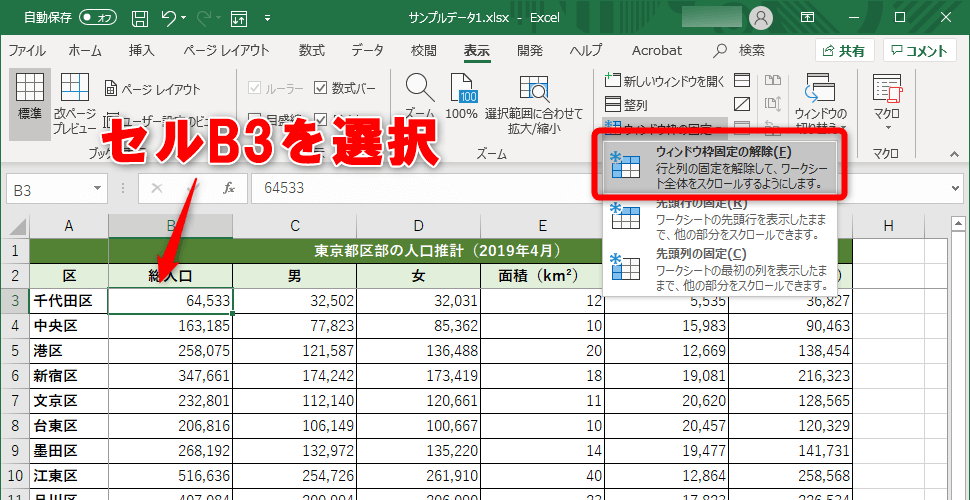Viewport: 970px width, 500px height.
Task: Toggle the 数式バー checkbox
Action: (x=320, y=88)
